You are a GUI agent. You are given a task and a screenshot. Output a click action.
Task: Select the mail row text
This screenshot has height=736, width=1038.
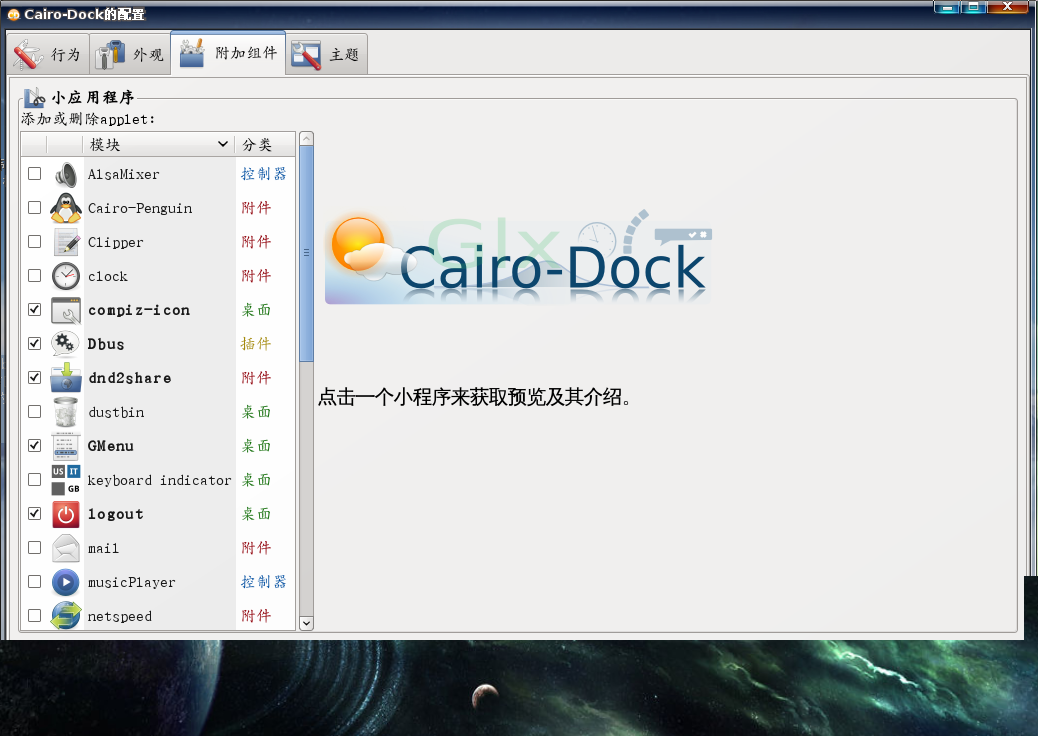(x=104, y=549)
